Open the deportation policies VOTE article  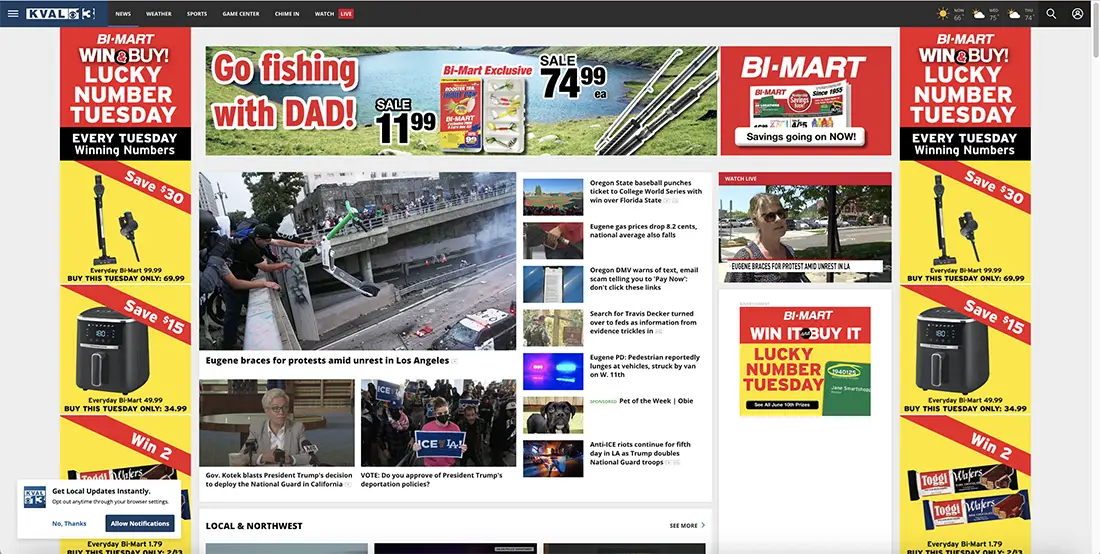coord(432,480)
